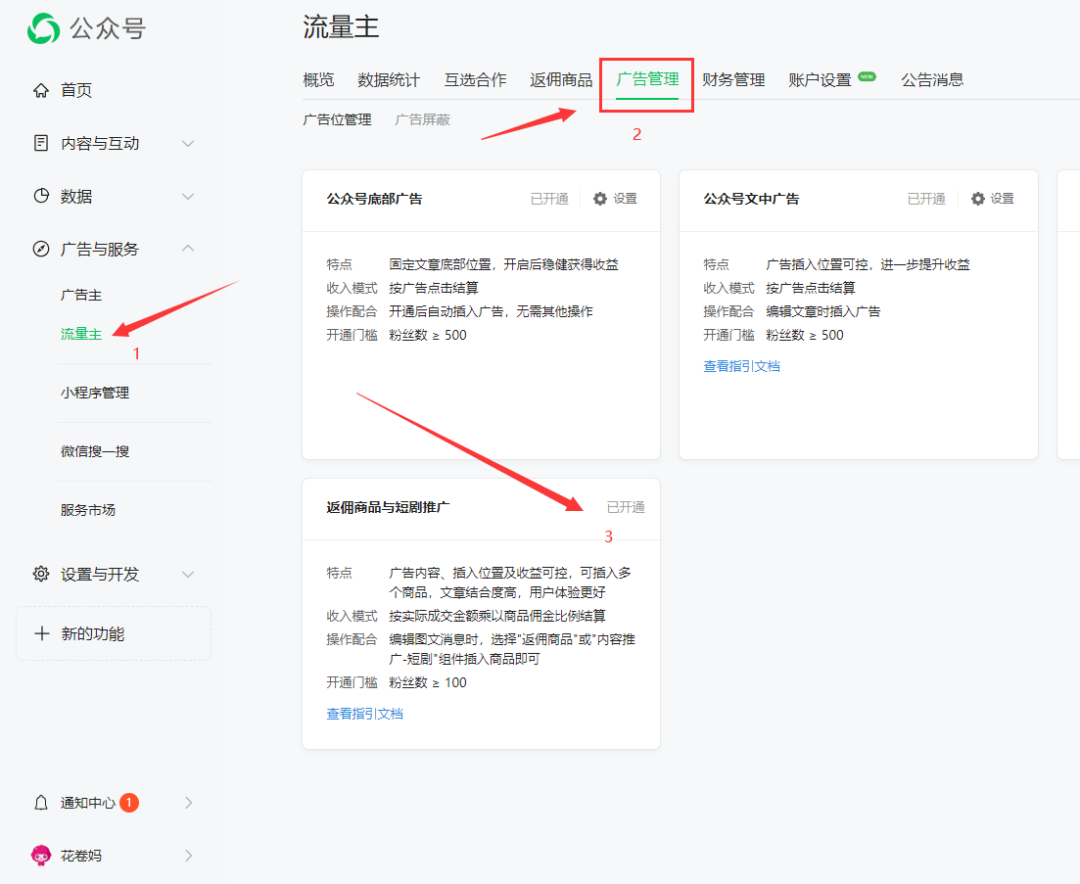Click the 花卷妈 avatar icon

point(41,855)
